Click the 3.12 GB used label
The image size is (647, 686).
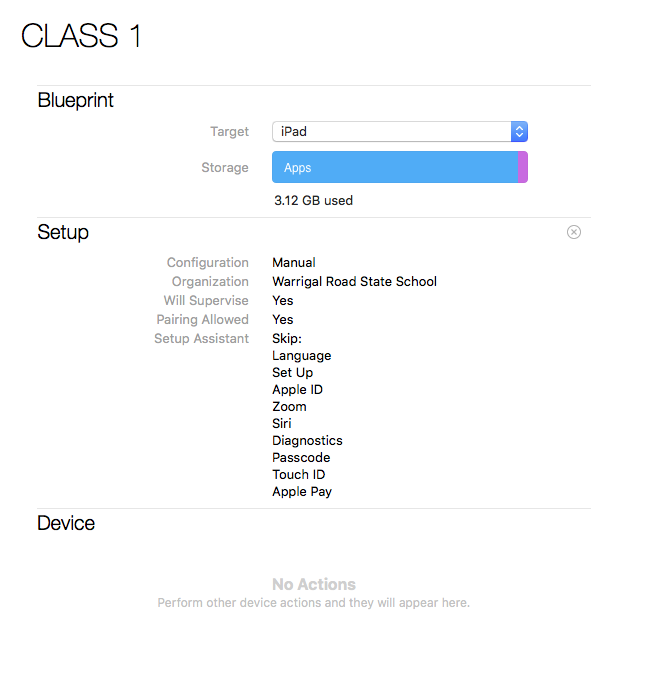(313, 200)
